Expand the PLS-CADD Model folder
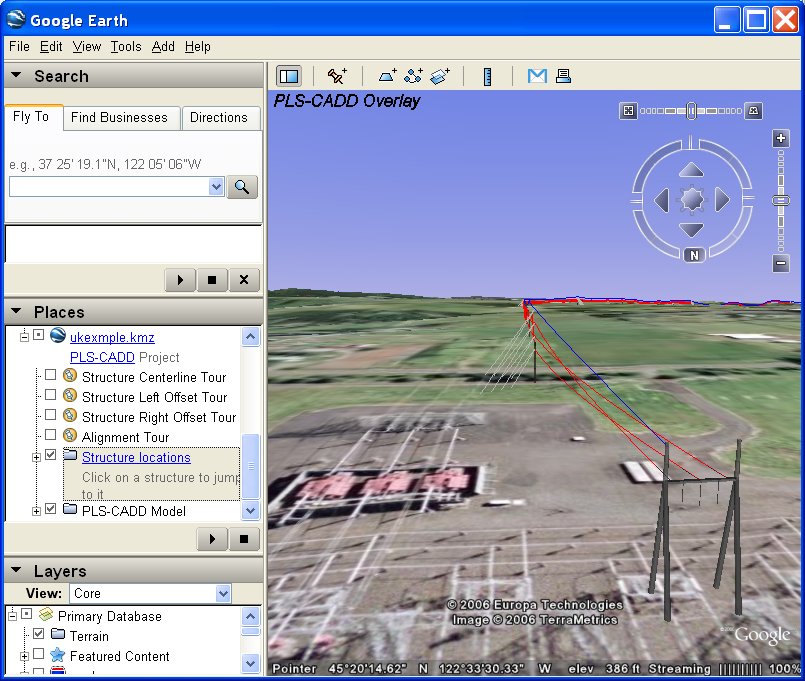The height and width of the screenshot is (681, 805). point(36,511)
